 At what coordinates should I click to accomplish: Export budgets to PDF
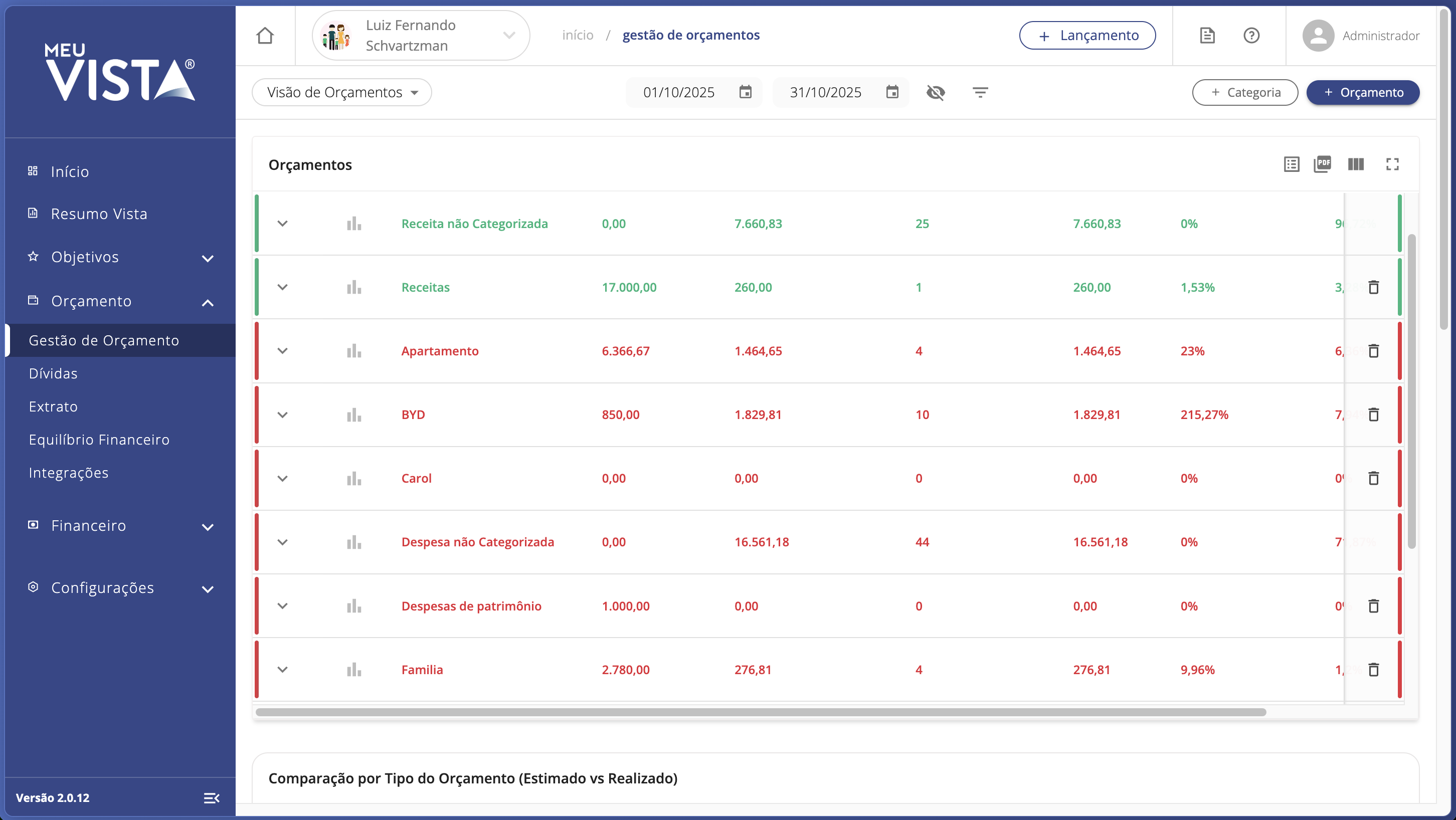(1322, 164)
